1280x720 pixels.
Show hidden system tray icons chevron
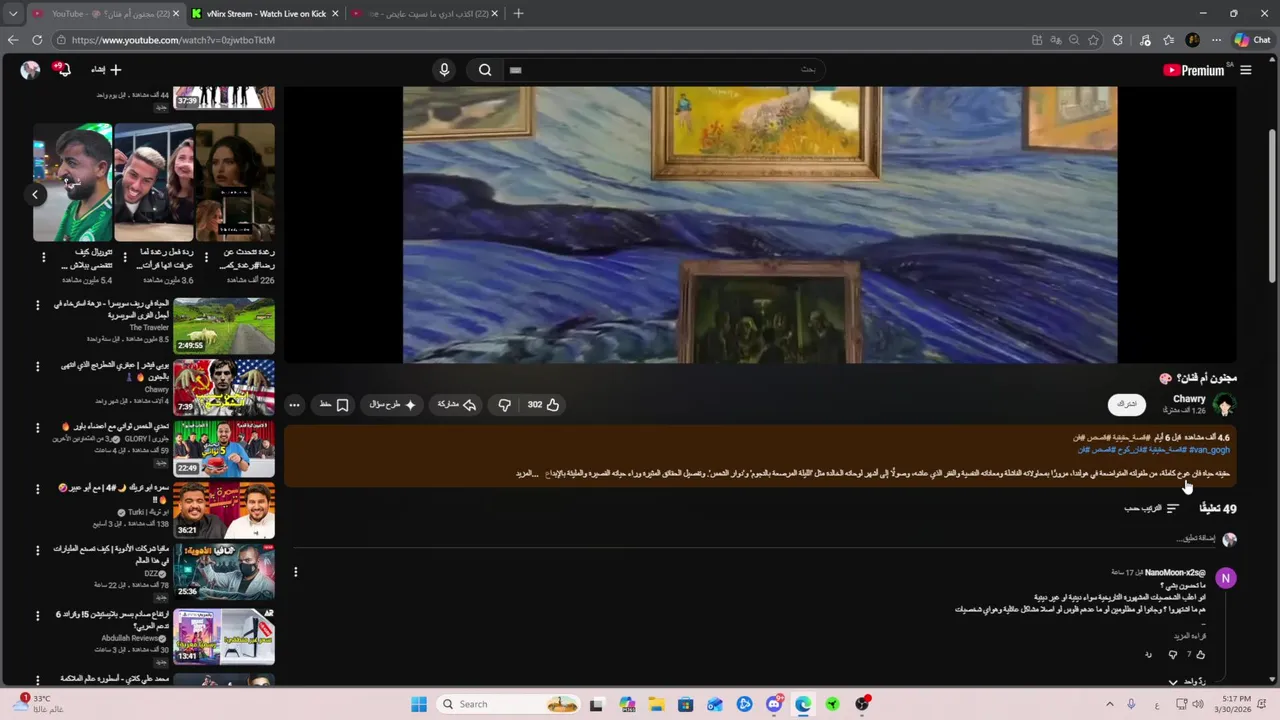point(1109,704)
